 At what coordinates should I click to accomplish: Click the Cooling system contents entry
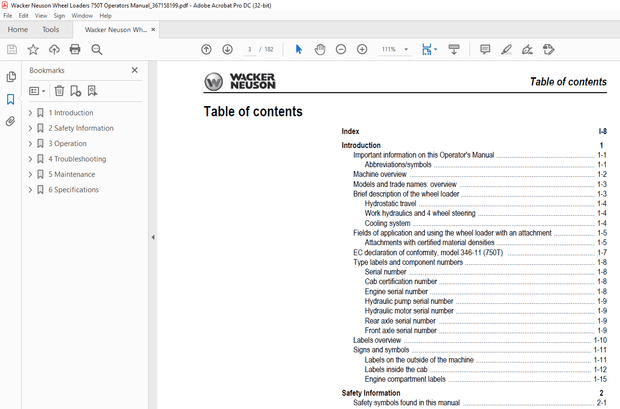coord(387,223)
